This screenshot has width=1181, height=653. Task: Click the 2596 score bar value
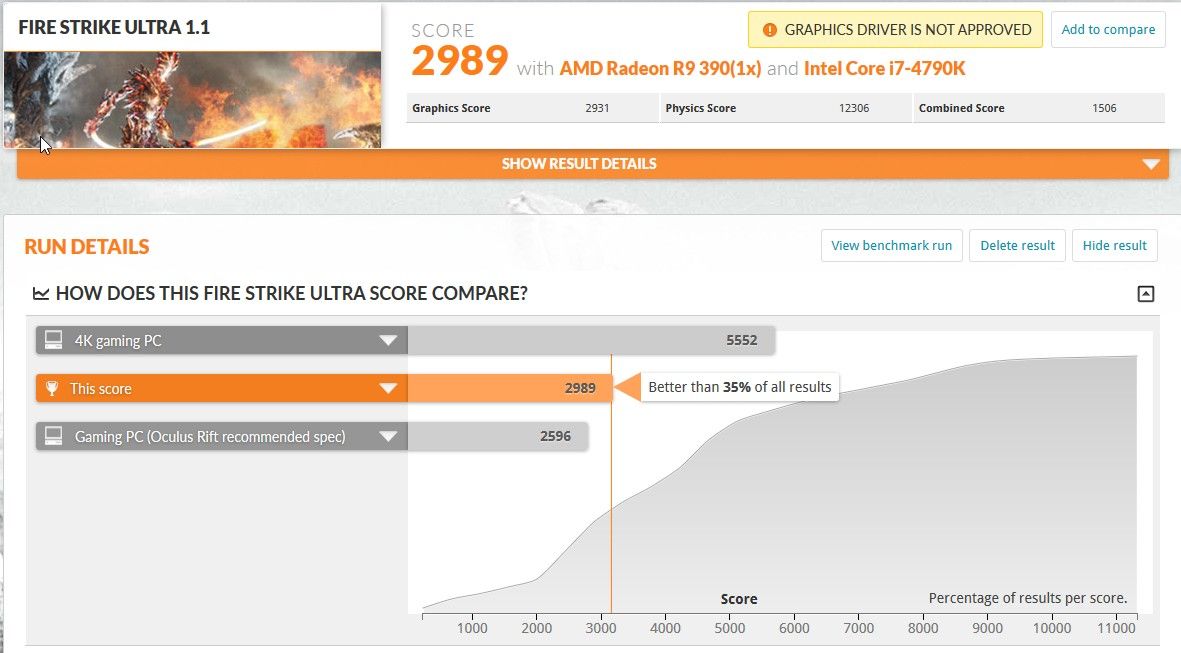point(555,436)
